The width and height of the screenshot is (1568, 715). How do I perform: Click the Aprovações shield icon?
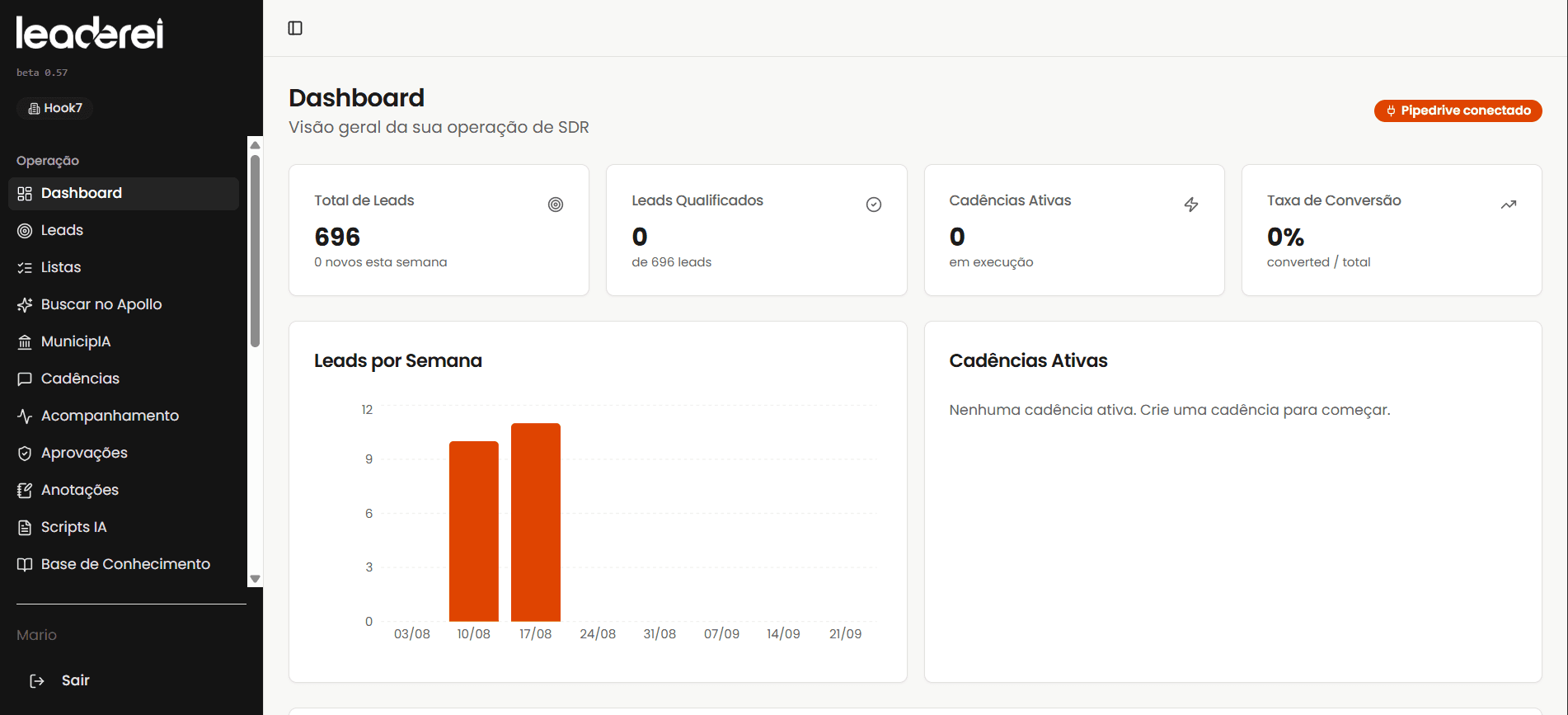click(x=25, y=453)
